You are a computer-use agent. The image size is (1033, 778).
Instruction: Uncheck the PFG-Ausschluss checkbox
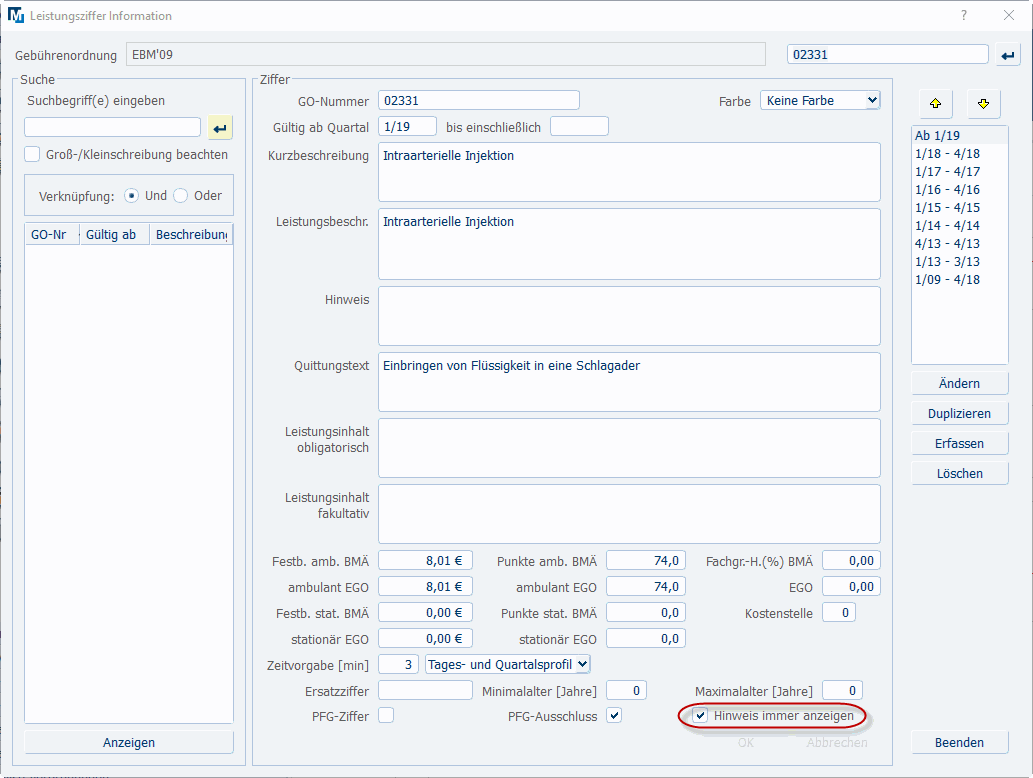point(614,716)
